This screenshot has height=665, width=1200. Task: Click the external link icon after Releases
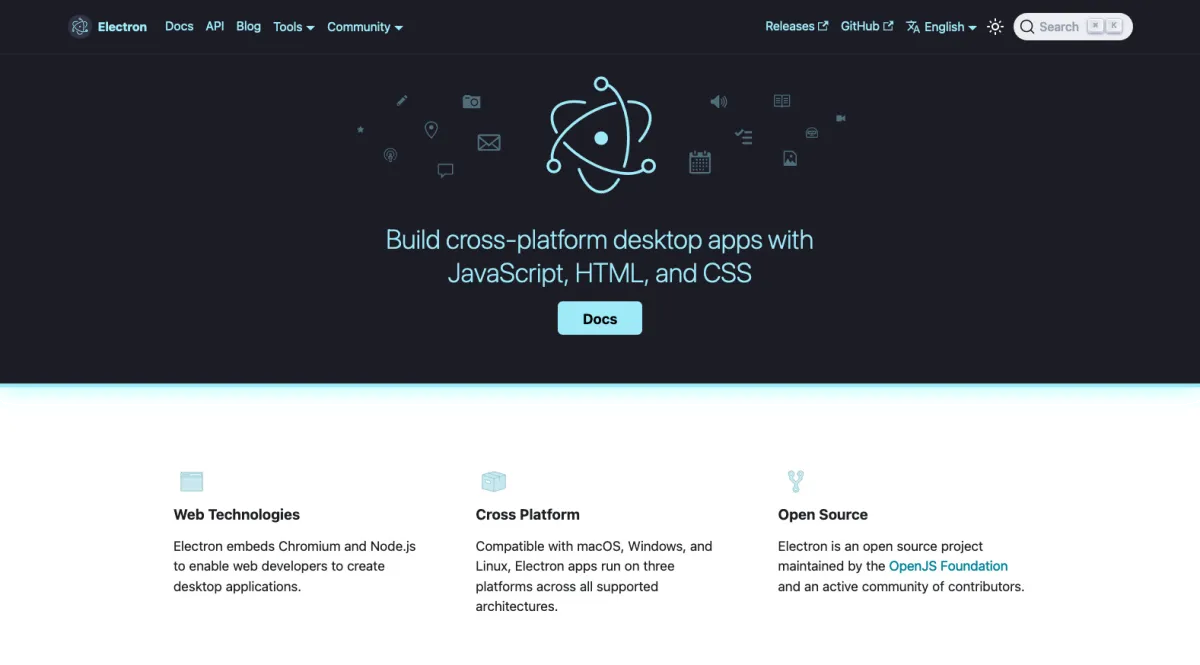click(823, 26)
